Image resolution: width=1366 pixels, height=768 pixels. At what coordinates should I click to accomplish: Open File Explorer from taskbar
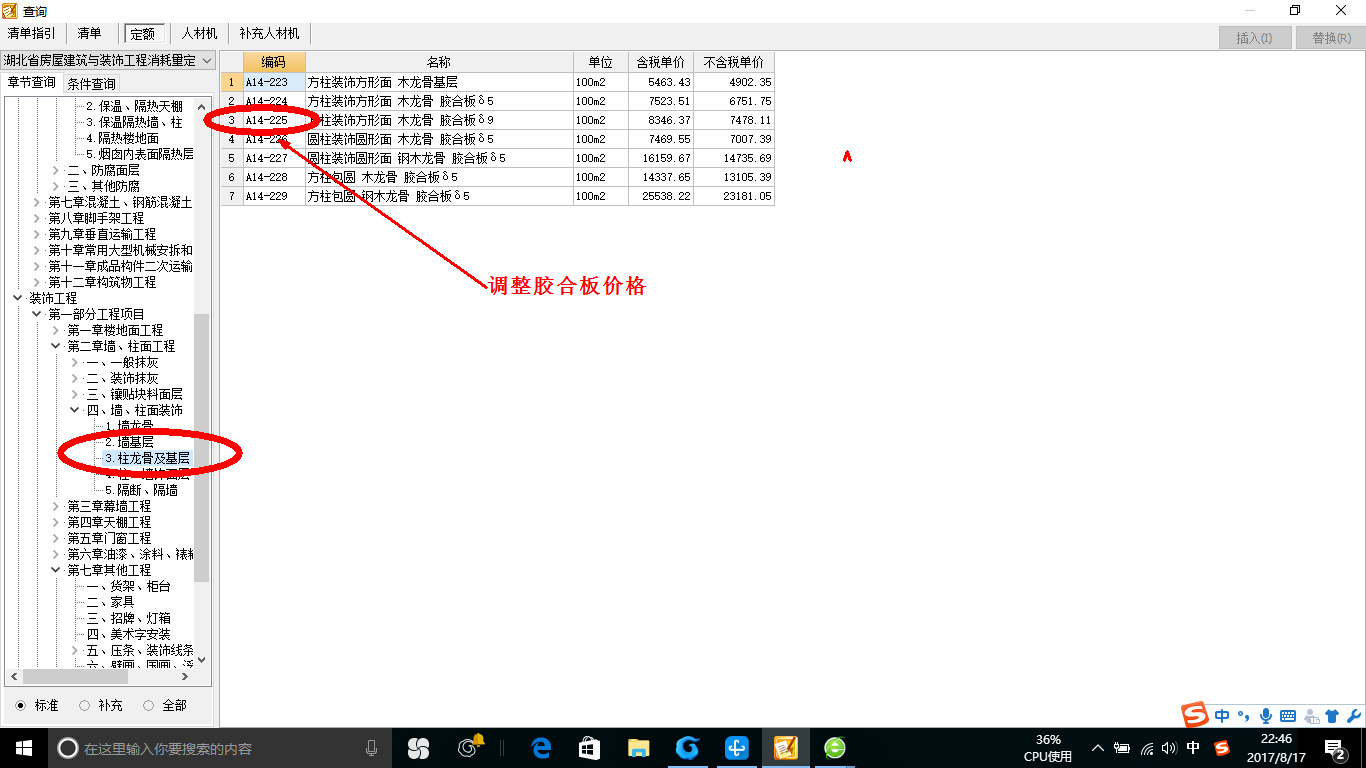(x=638, y=748)
